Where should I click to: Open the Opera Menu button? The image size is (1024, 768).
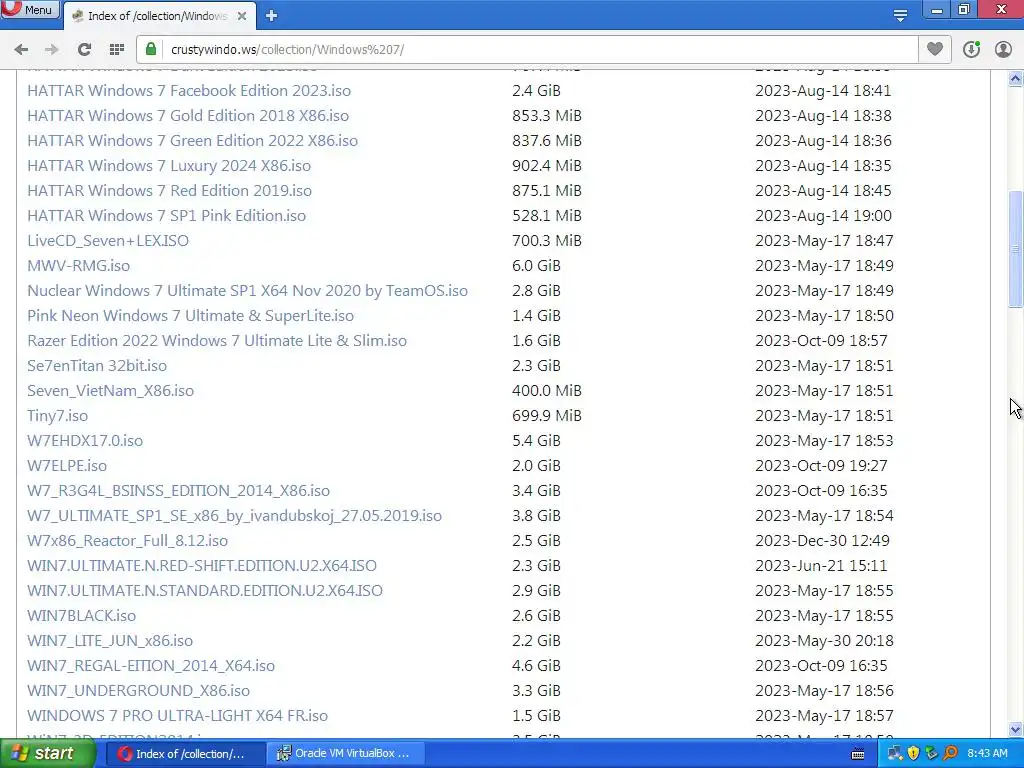coord(29,9)
